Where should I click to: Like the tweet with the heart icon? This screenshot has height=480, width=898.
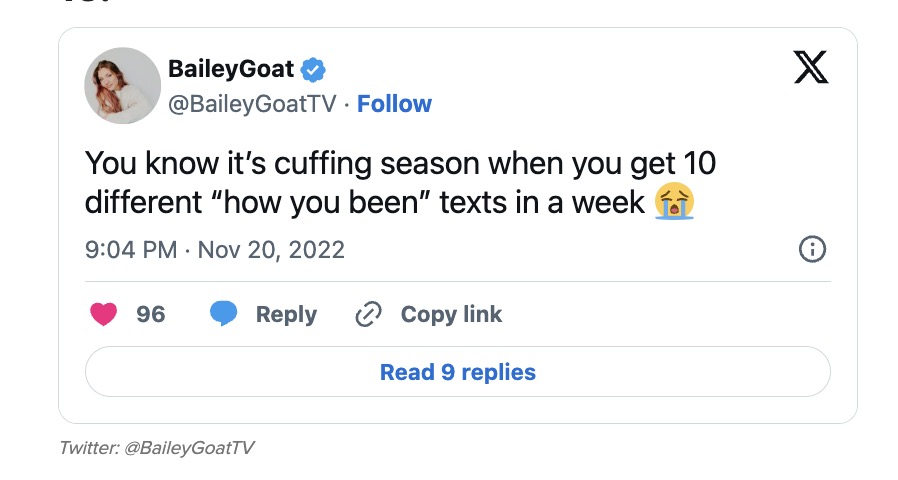tap(103, 314)
